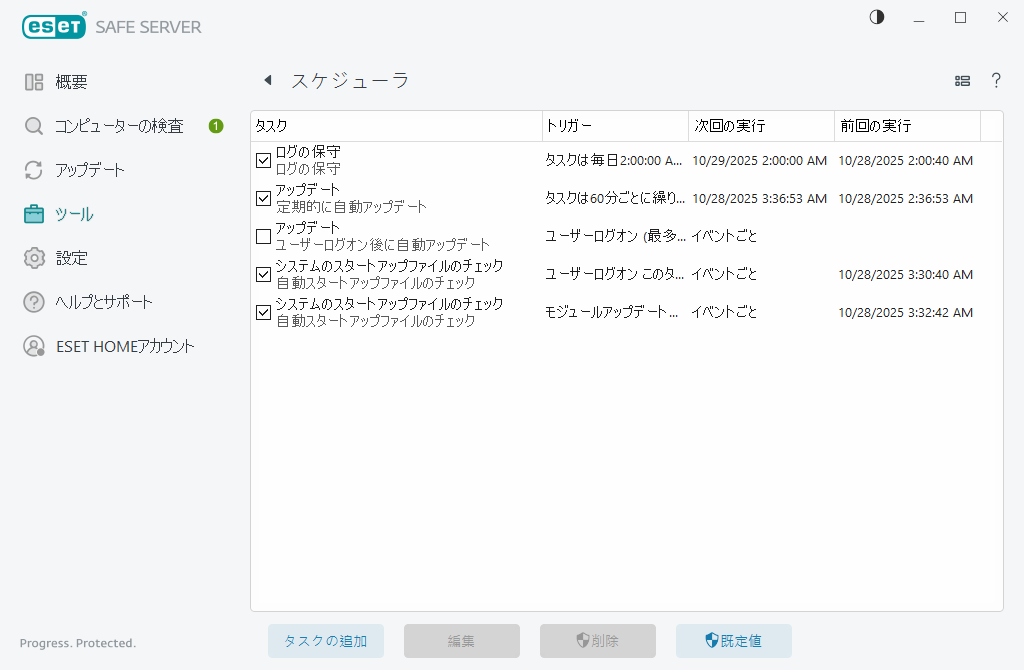This screenshot has height=670, width=1024.
Task: Open the list menu icon beside the help icon
Action: 962,80
